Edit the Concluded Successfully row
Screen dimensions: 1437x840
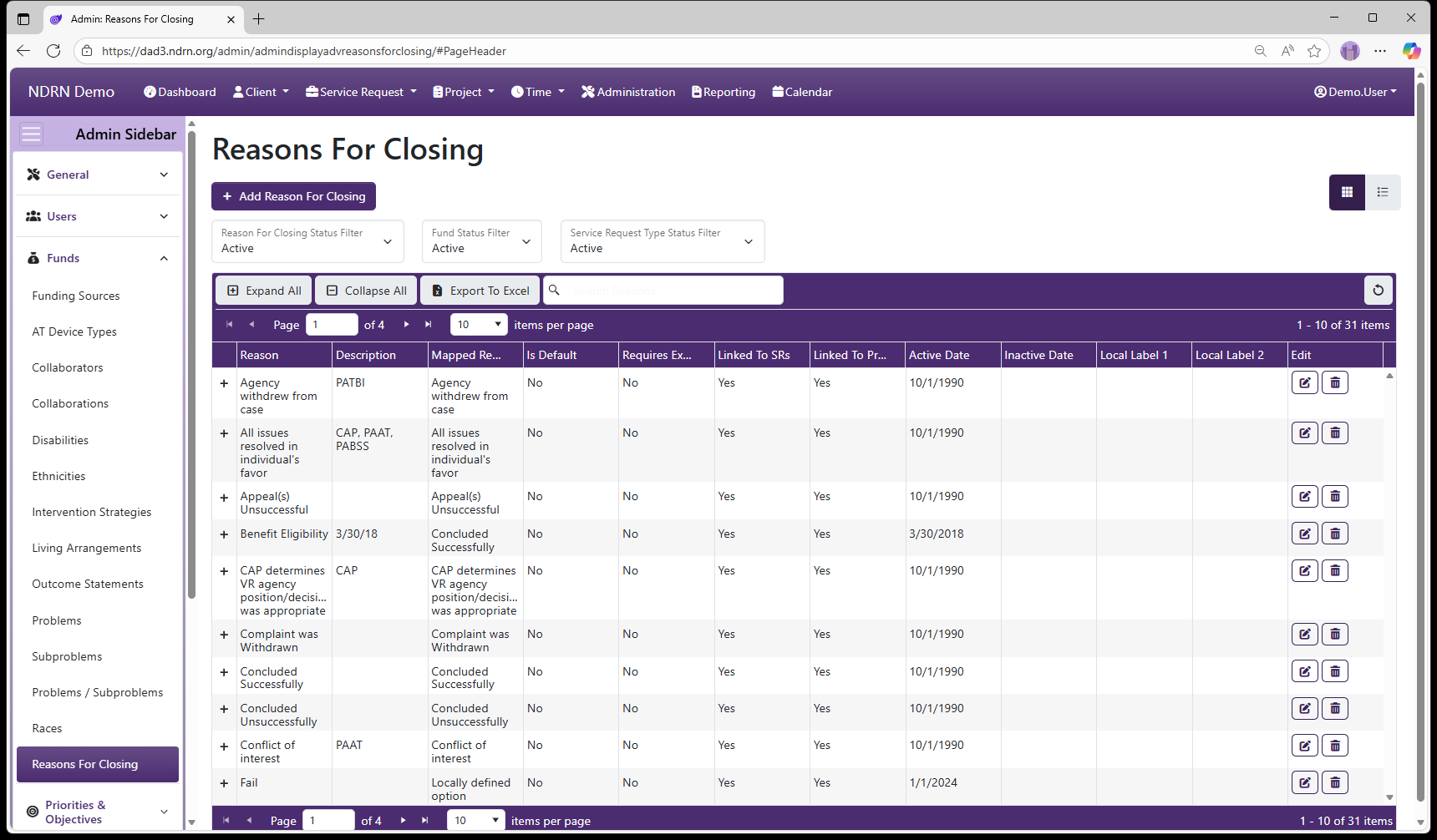(x=1304, y=671)
